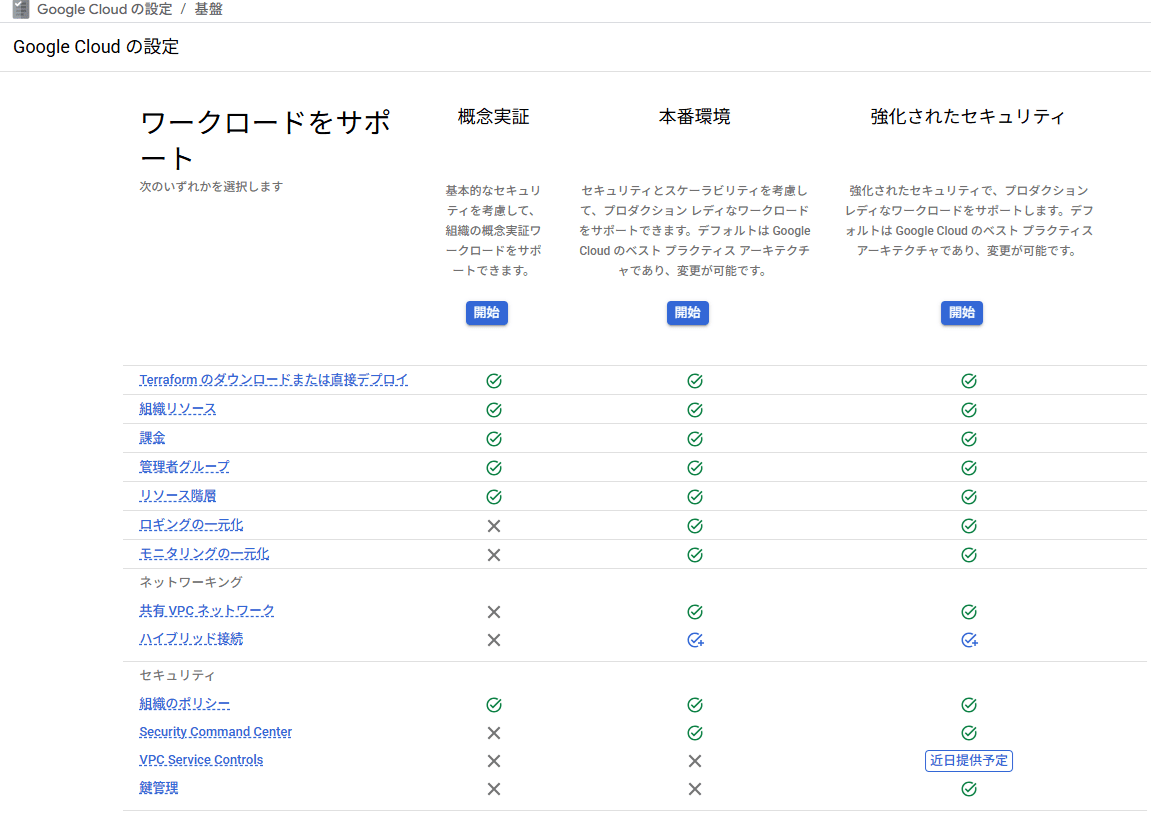Go to the リソース階層 link
The width and height of the screenshot is (1151, 817).
pos(178,496)
